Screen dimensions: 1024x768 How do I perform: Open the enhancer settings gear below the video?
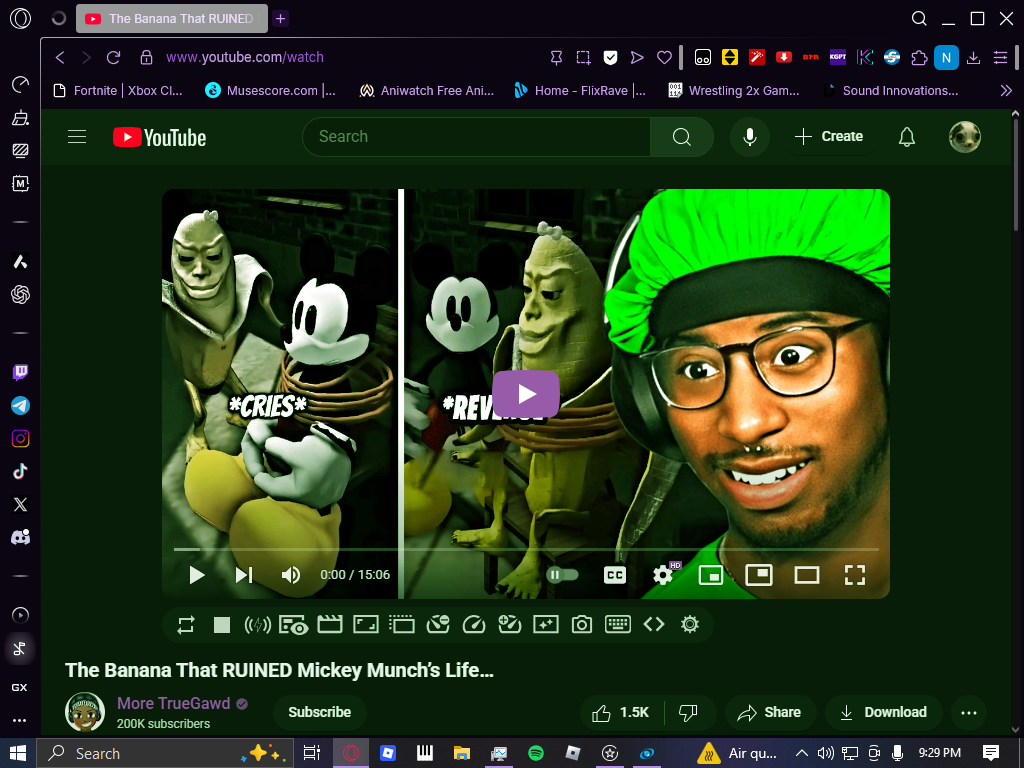690,625
